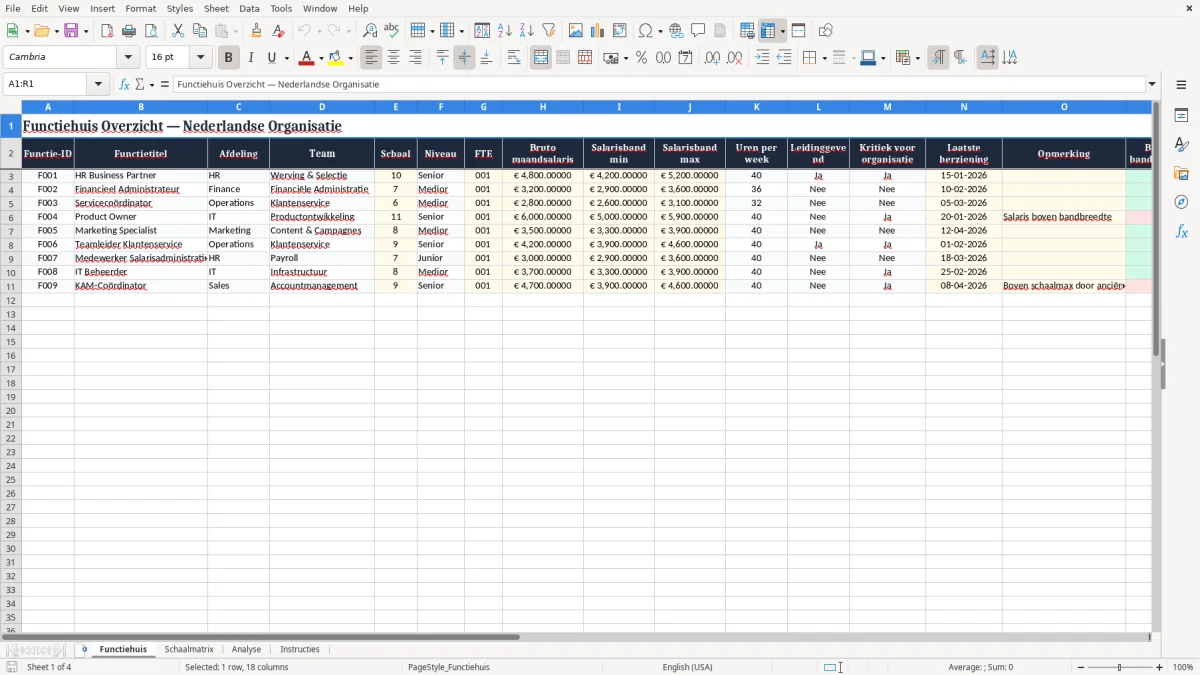
Task: Toggle Underline formatting
Action: click(271, 58)
